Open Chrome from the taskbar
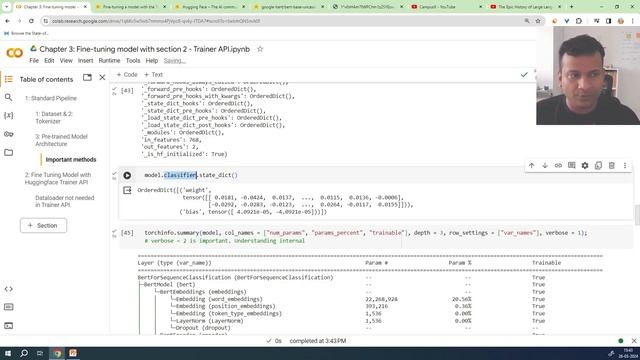 click(x=57, y=353)
